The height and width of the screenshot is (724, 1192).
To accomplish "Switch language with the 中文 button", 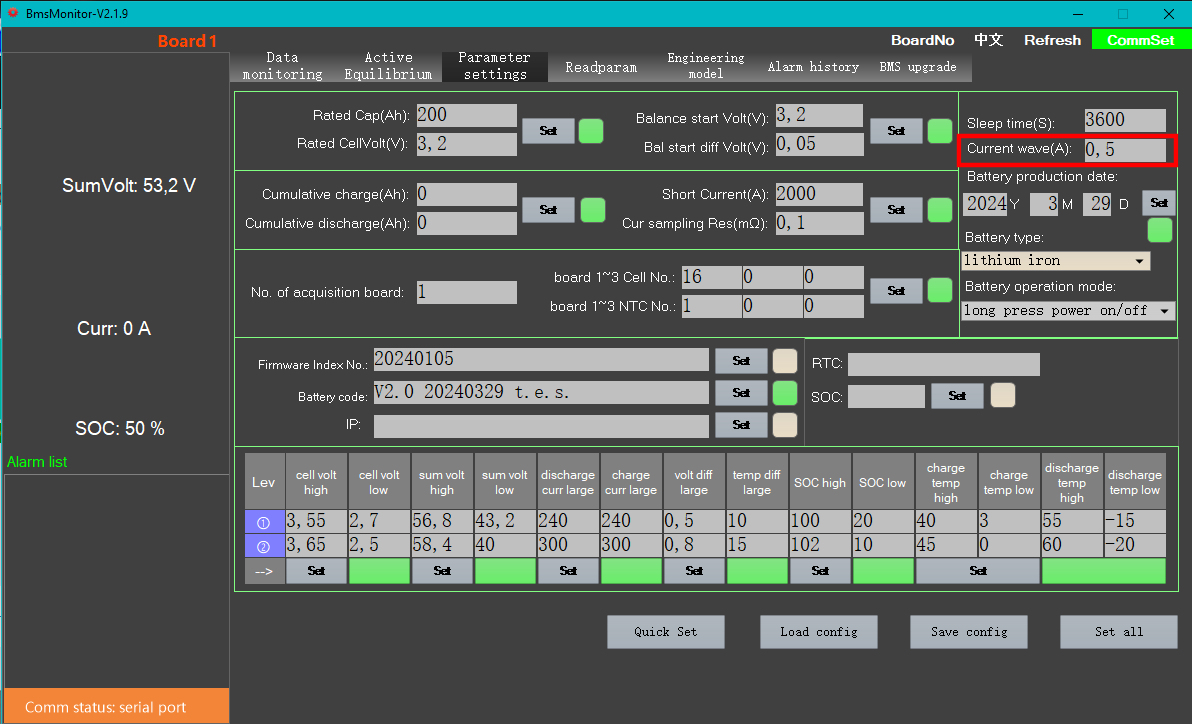I will tap(988, 40).
